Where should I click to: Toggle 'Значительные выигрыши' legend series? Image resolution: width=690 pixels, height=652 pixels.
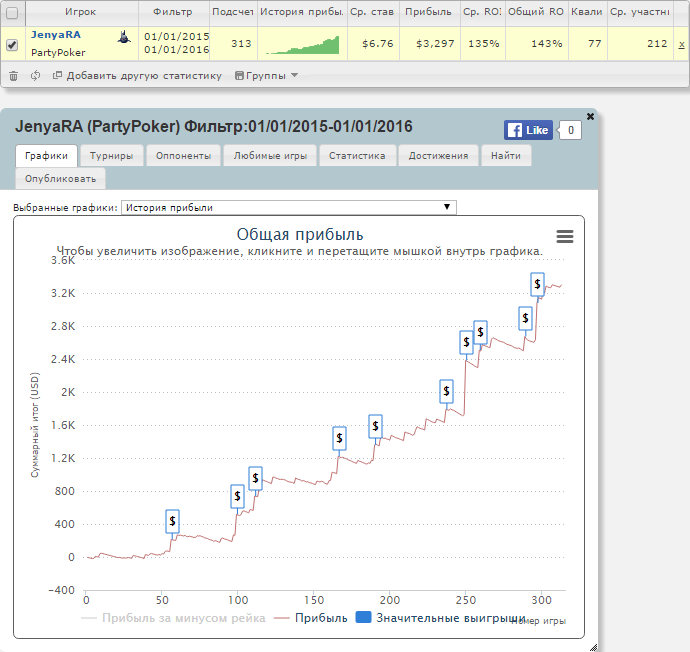coord(440,618)
